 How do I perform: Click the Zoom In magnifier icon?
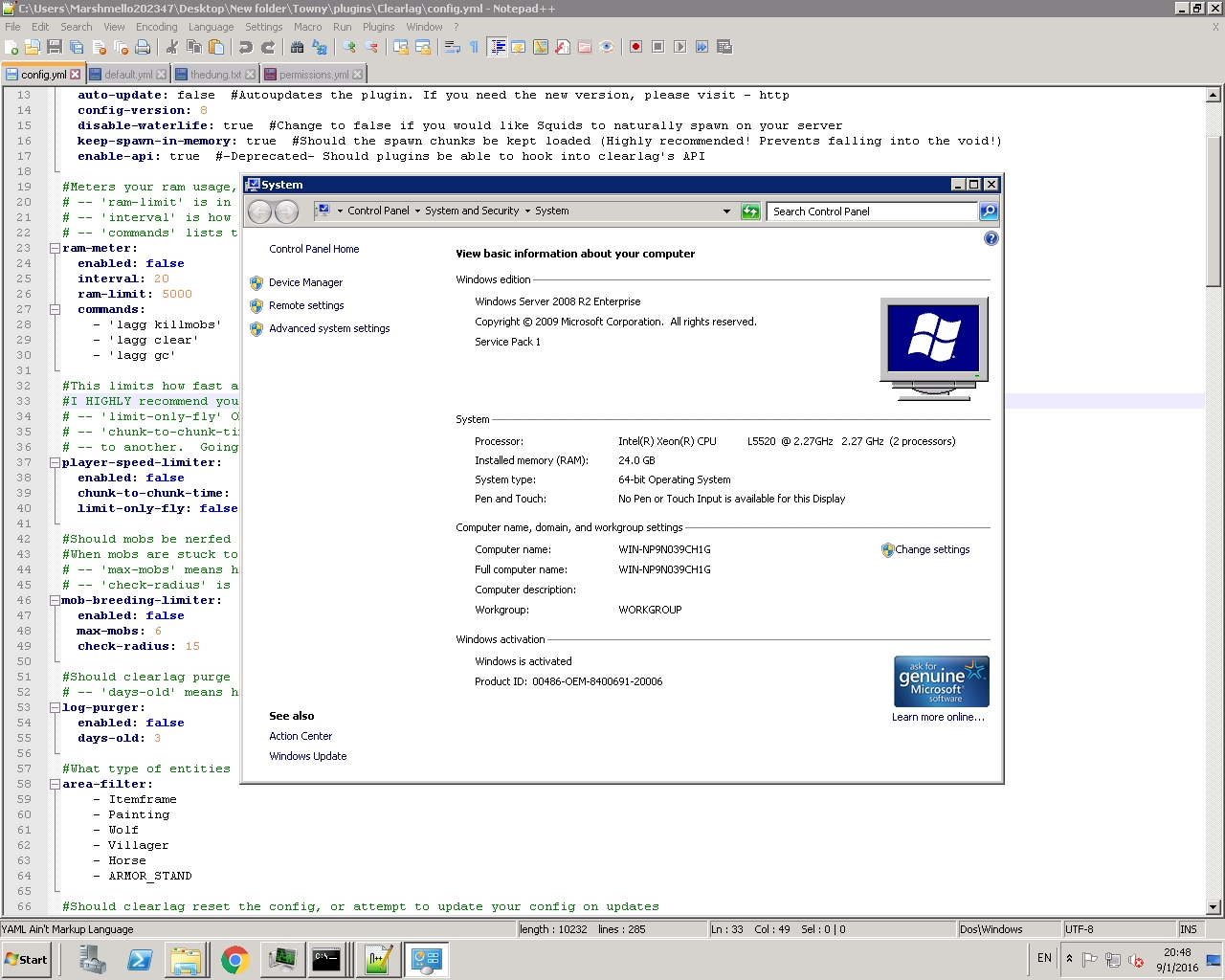pos(349,47)
